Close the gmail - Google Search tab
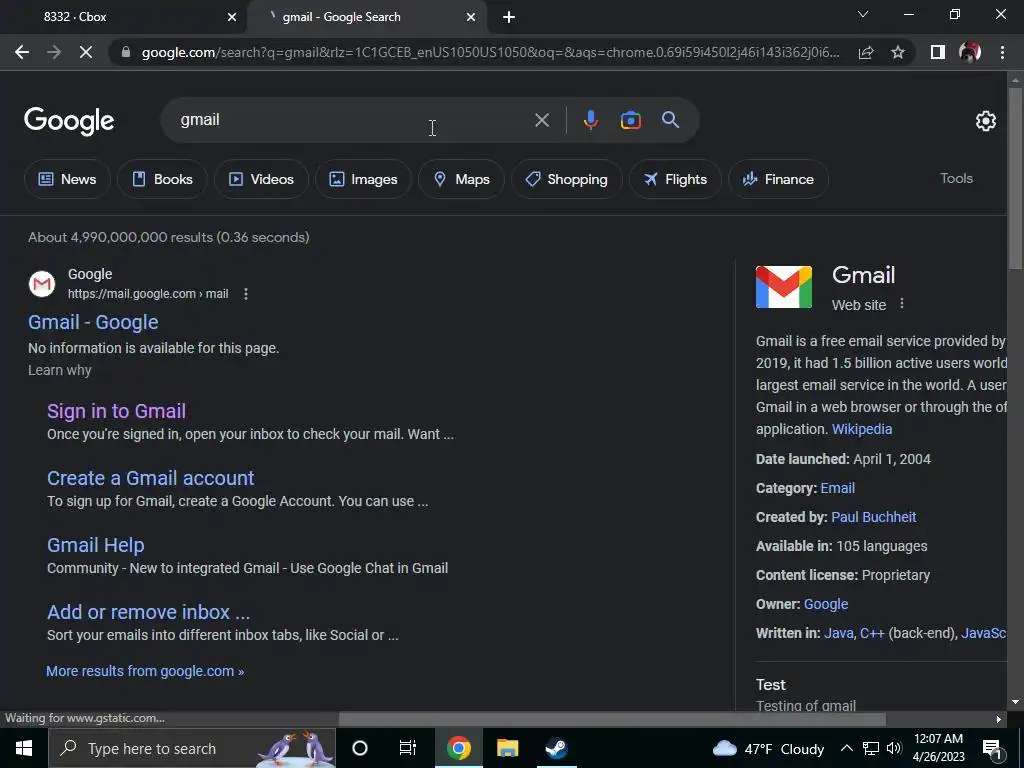This screenshot has width=1024, height=768. [471, 18]
